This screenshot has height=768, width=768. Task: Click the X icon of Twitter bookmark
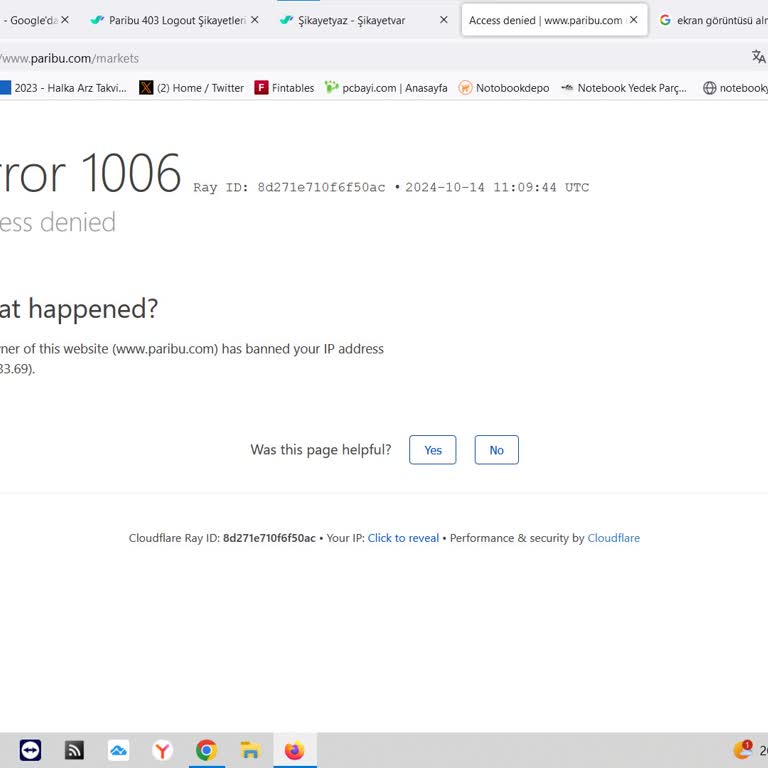point(146,88)
